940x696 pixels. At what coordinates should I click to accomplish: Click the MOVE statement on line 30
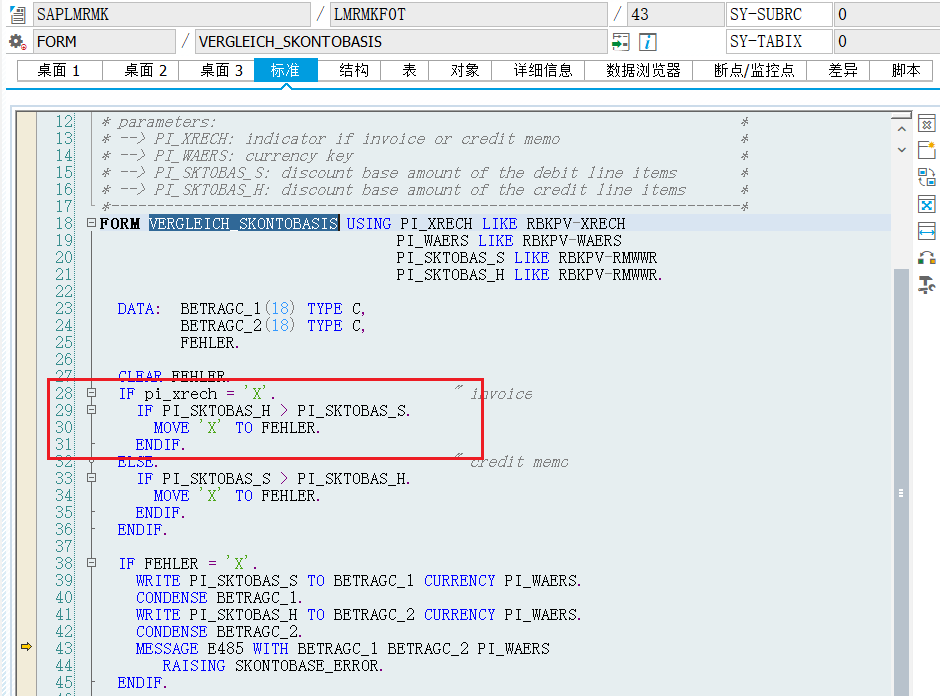pos(237,428)
